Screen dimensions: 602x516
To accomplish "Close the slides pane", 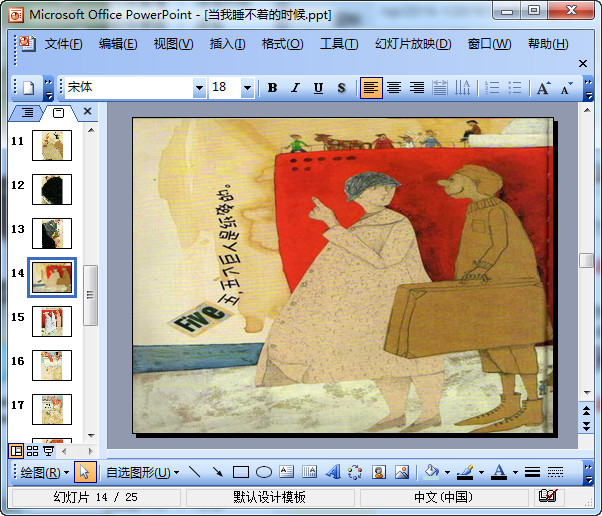I will tap(88, 111).
